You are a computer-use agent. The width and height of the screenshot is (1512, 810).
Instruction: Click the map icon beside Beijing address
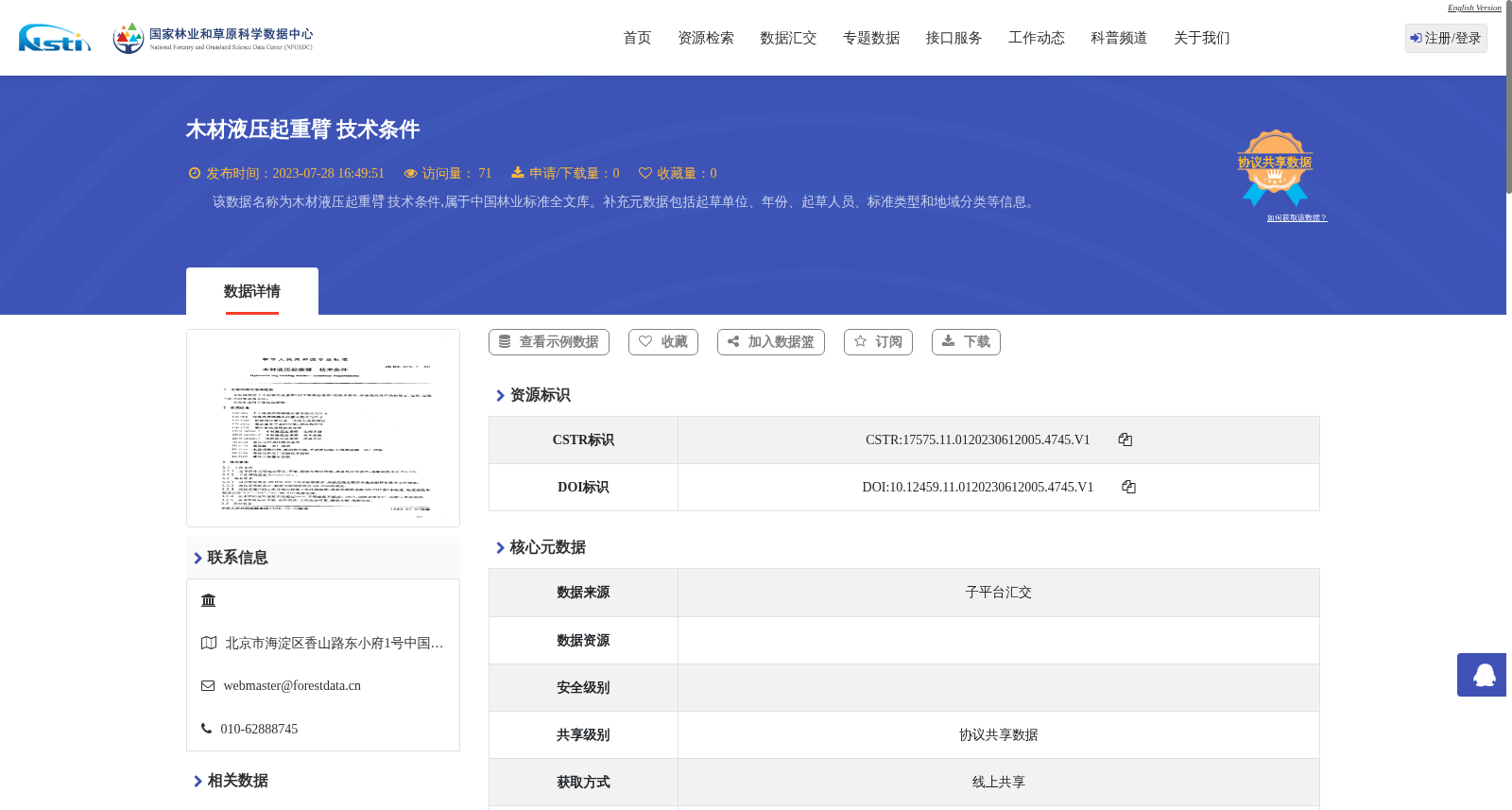click(x=209, y=643)
